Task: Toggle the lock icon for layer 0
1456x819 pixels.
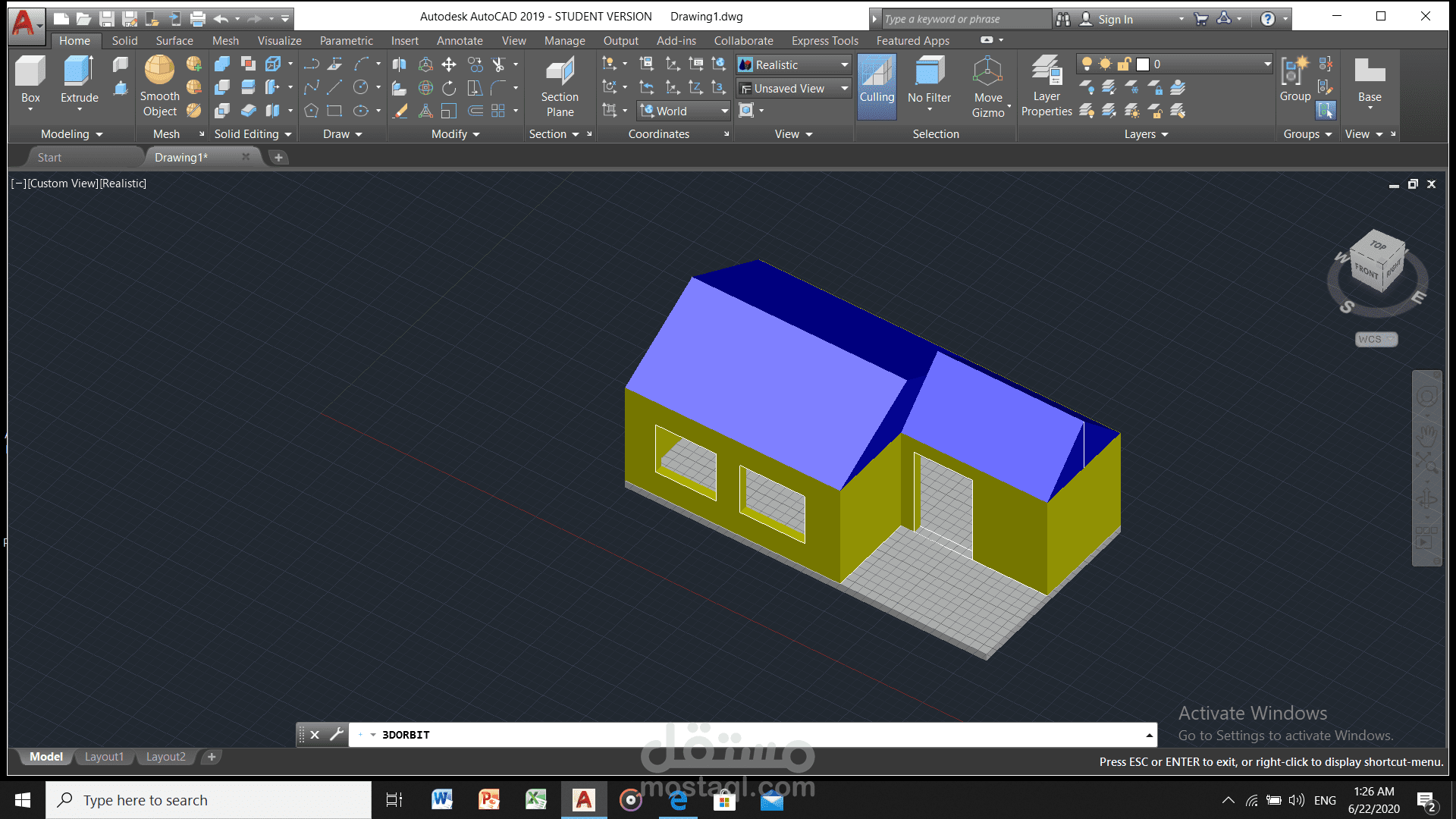Action: [1124, 64]
